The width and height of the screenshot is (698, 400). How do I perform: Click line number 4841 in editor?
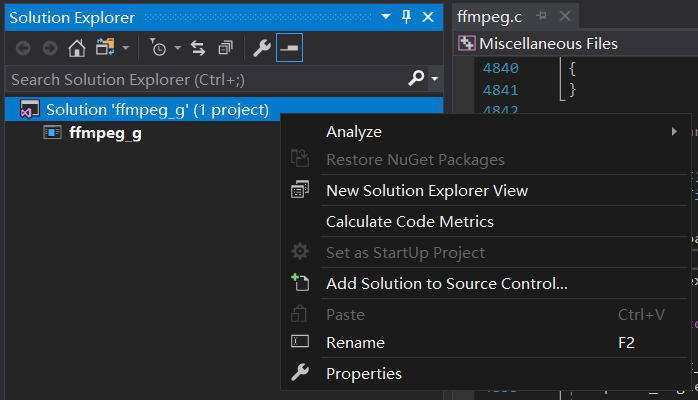500,90
